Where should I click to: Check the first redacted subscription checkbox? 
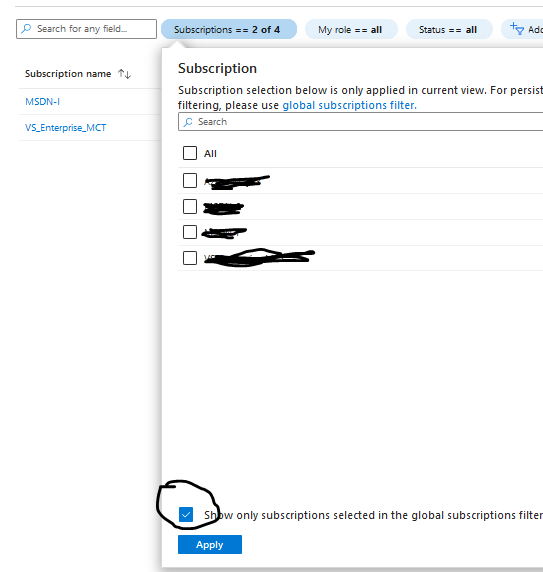190,181
